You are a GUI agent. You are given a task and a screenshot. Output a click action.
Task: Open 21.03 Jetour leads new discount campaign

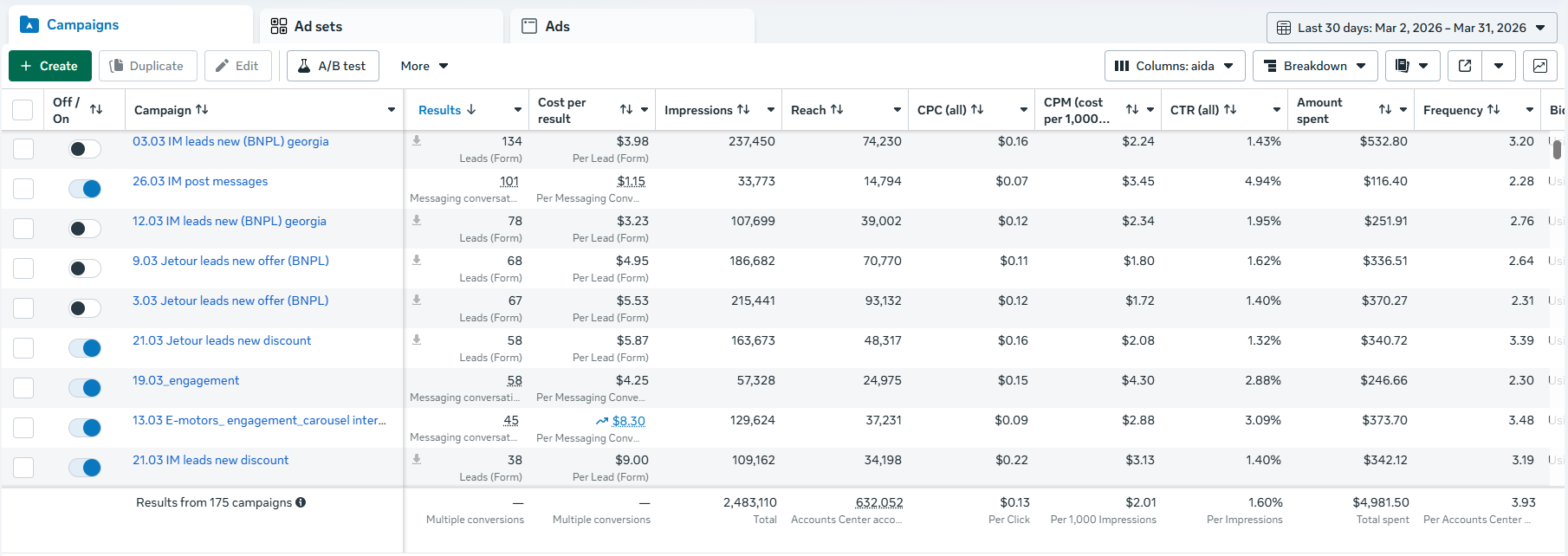coord(222,340)
